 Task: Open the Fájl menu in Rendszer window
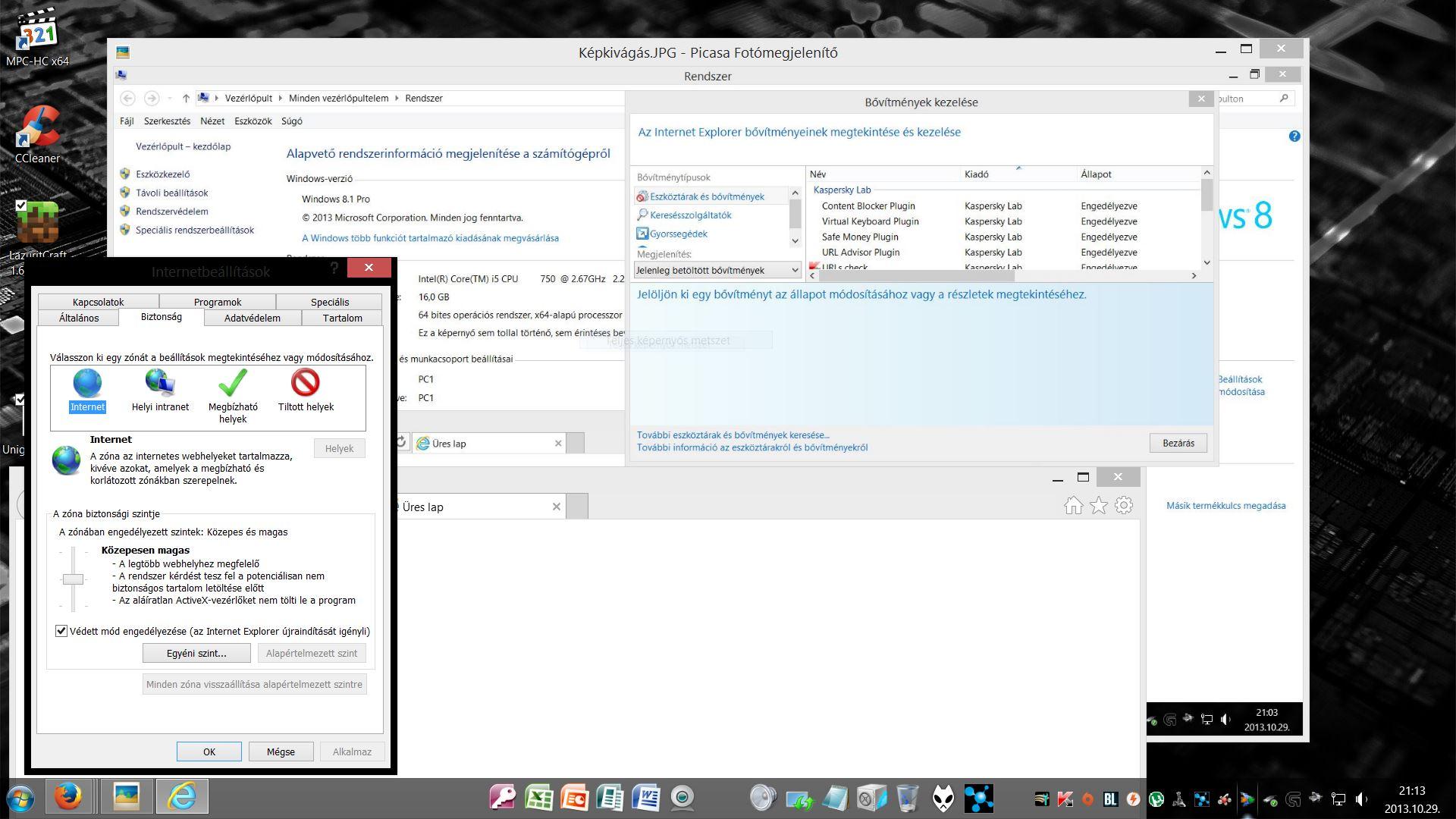pyautogui.click(x=127, y=121)
